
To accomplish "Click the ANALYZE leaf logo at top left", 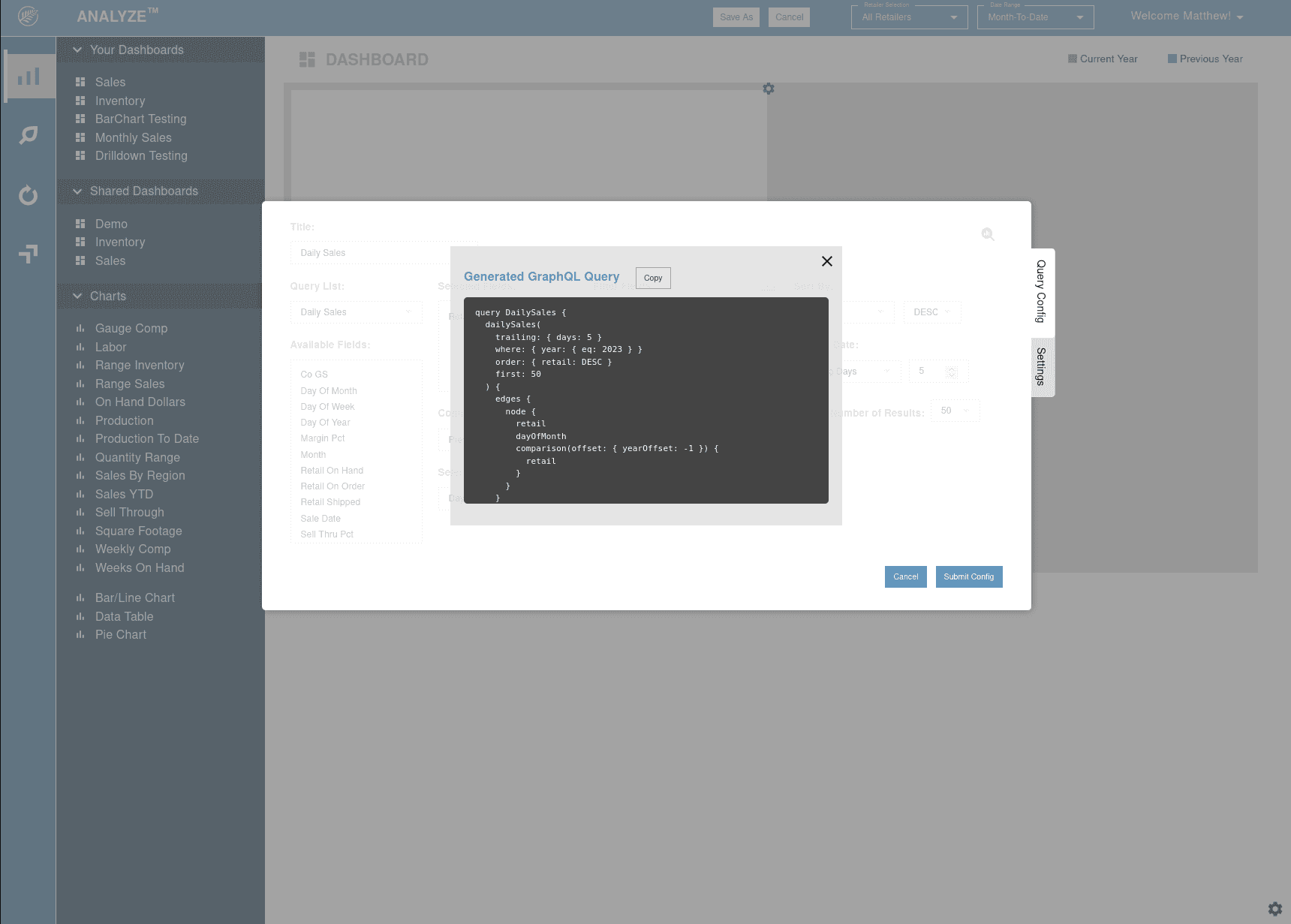I will (x=29, y=15).
